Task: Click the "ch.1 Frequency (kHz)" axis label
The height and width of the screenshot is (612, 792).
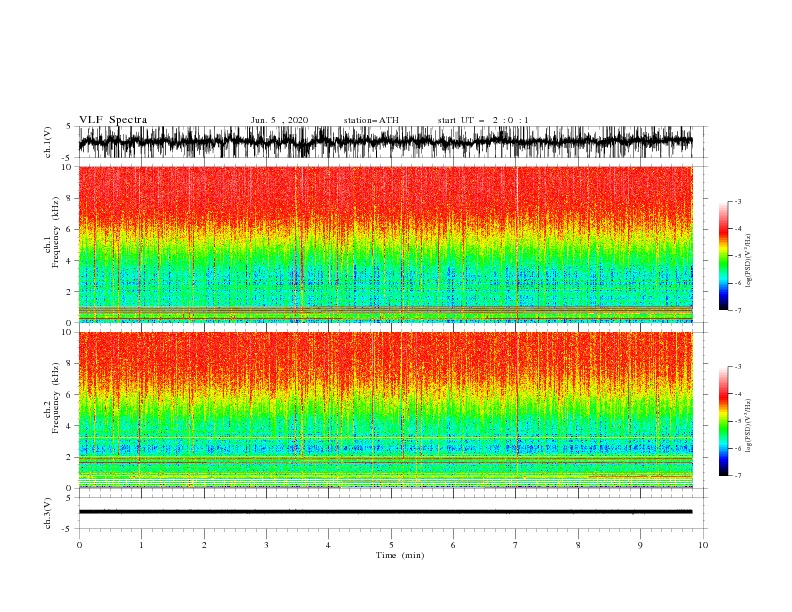Action: (52, 233)
